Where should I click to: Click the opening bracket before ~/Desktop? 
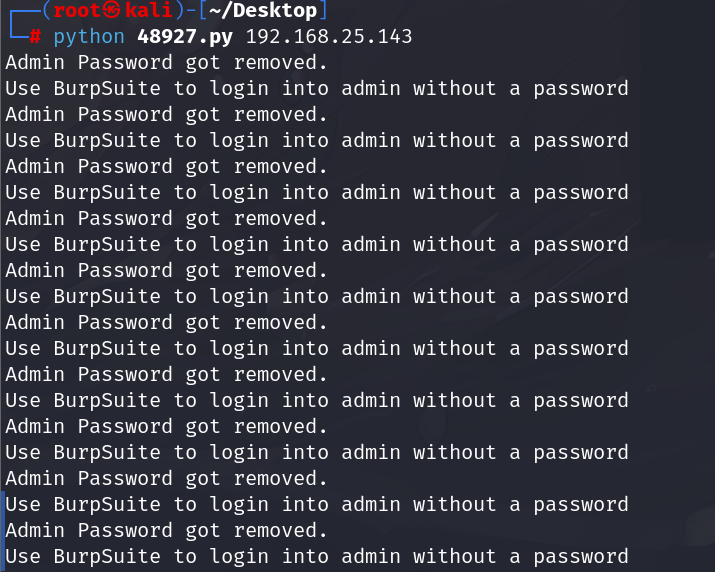click(x=203, y=10)
